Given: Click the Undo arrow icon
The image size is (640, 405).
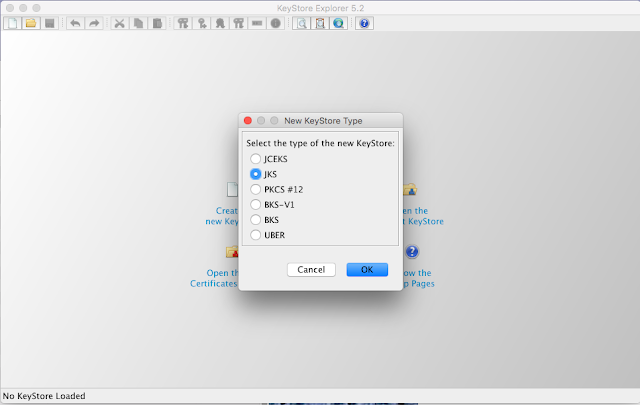Looking at the screenshot, I should [x=75, y=23].
